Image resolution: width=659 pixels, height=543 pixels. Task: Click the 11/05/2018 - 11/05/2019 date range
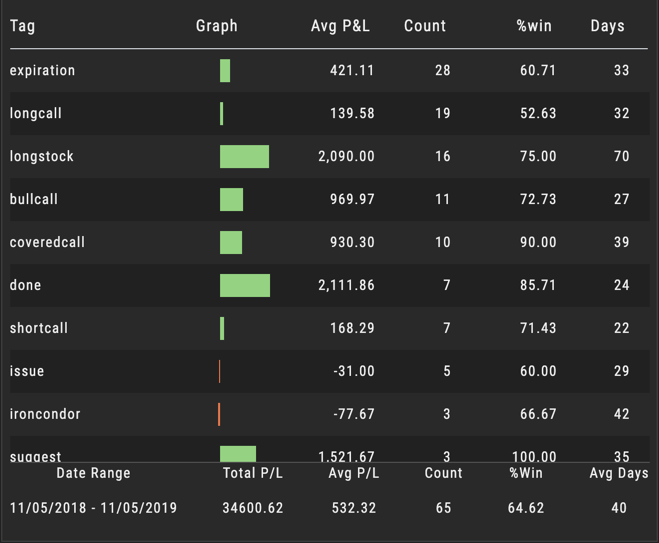(94, 508)
